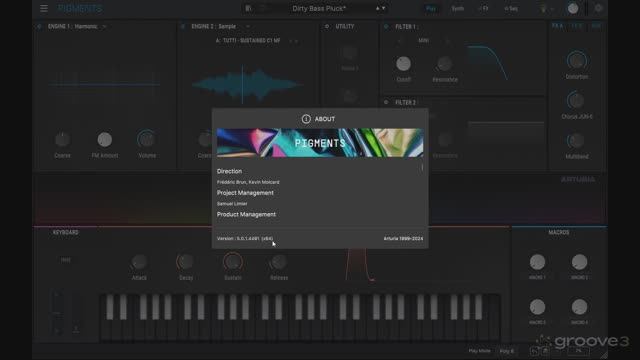Viewport: 640px width, 360px height.
Task: Click the Engine 1 Coarse knob
Action: click(62, 140)
